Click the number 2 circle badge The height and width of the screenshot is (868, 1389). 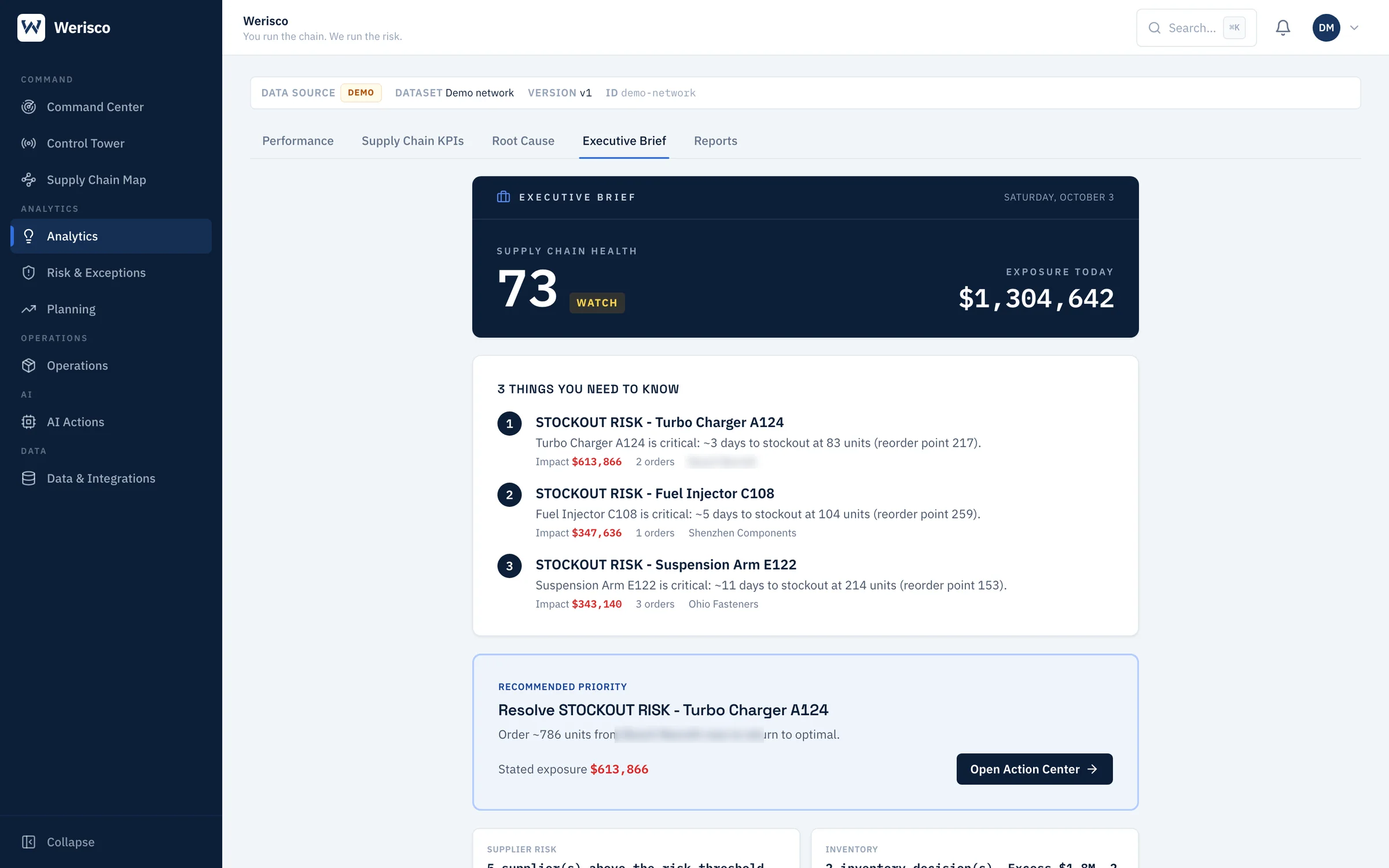coord(509,495)
